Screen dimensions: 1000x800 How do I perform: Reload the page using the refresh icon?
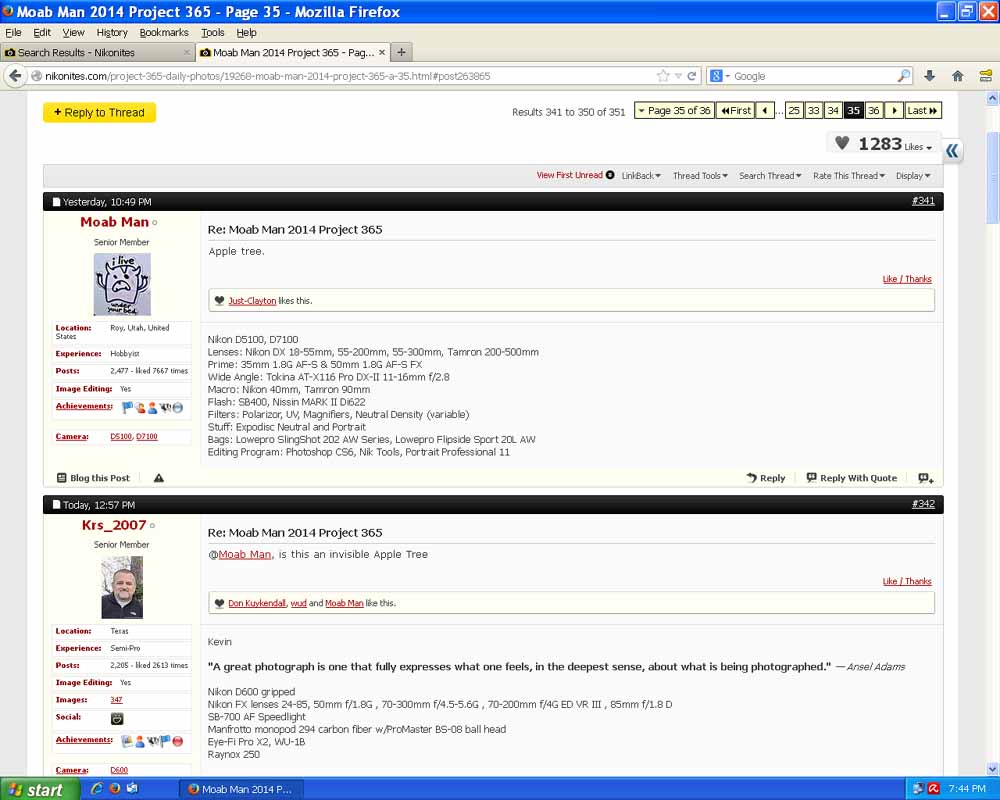point(692,76)
